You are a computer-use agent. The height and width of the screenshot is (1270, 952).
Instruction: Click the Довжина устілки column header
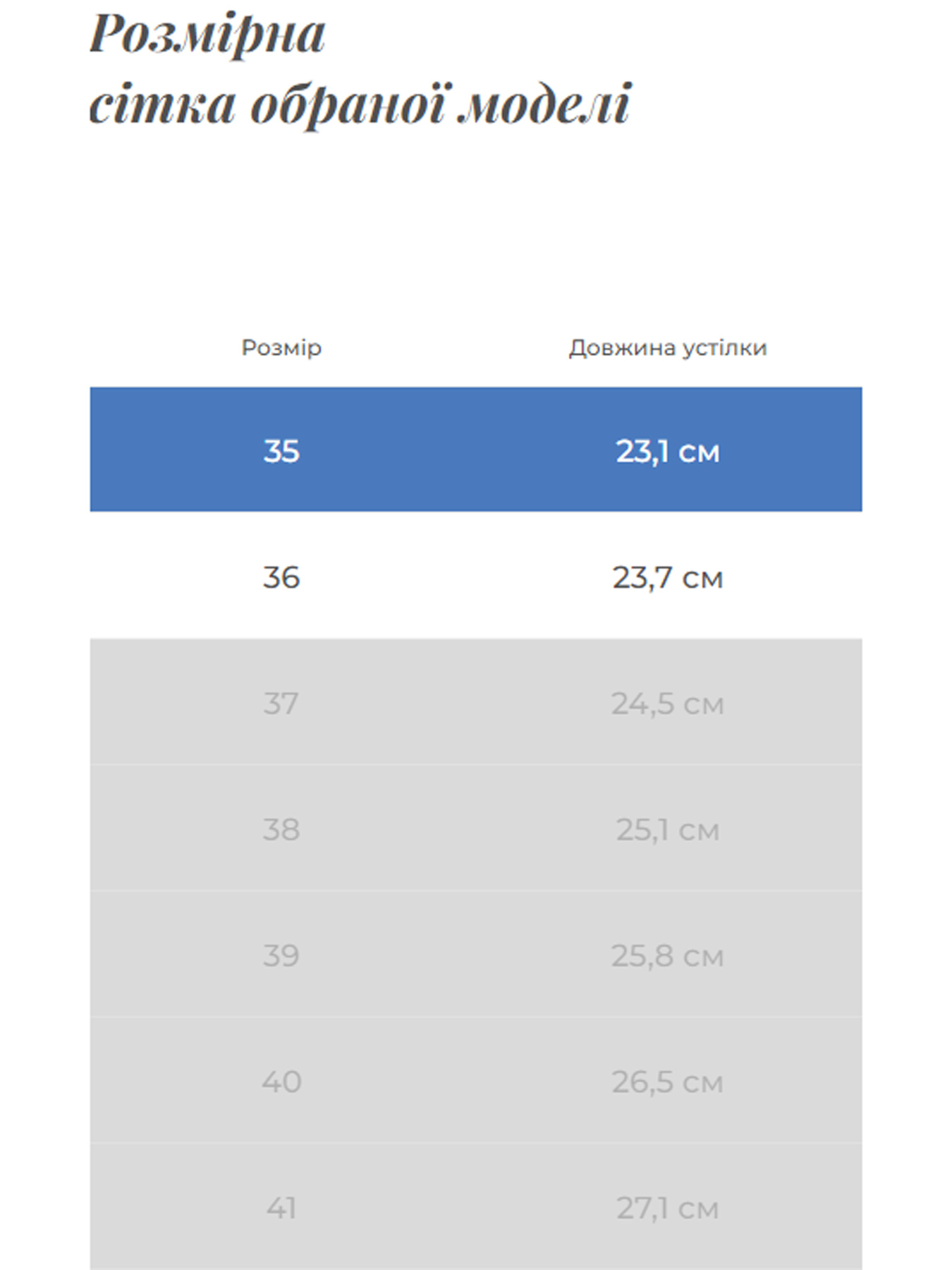(667, 347)
